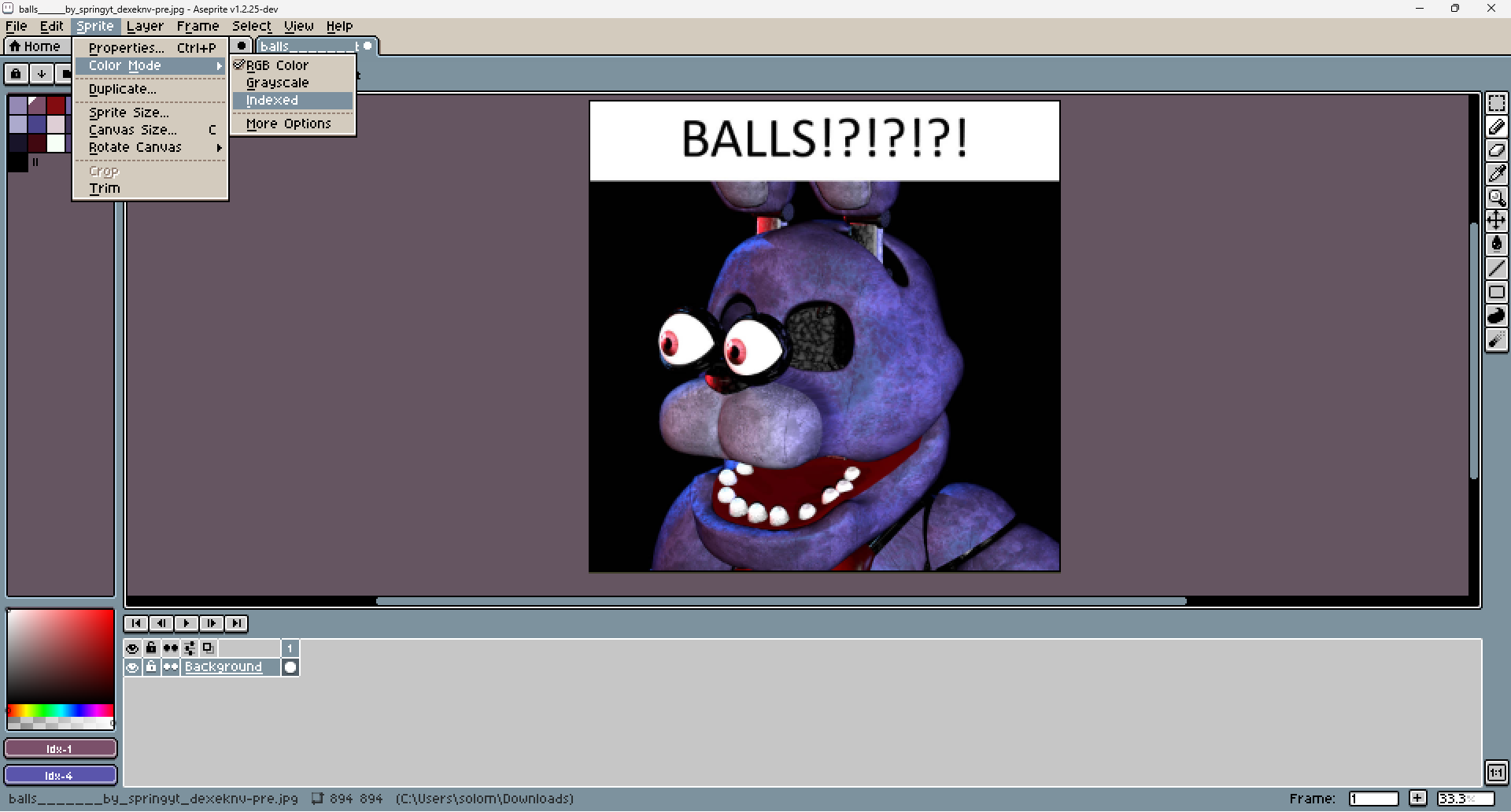
Task: Click the frame 1 header in timeline
Action: click(x=290, y=648)
